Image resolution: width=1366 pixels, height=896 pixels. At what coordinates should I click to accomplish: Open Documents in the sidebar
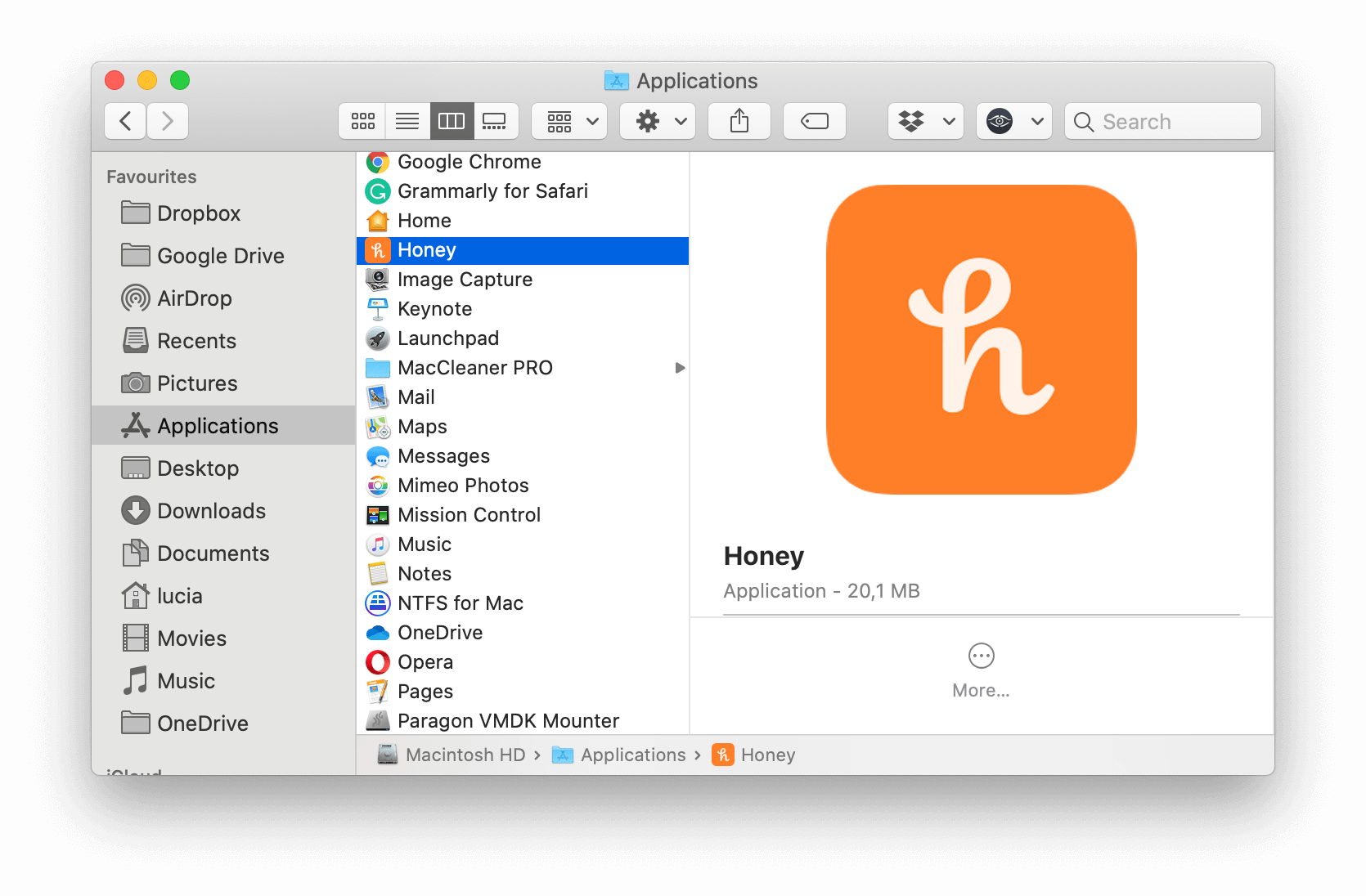click(223, 553)
